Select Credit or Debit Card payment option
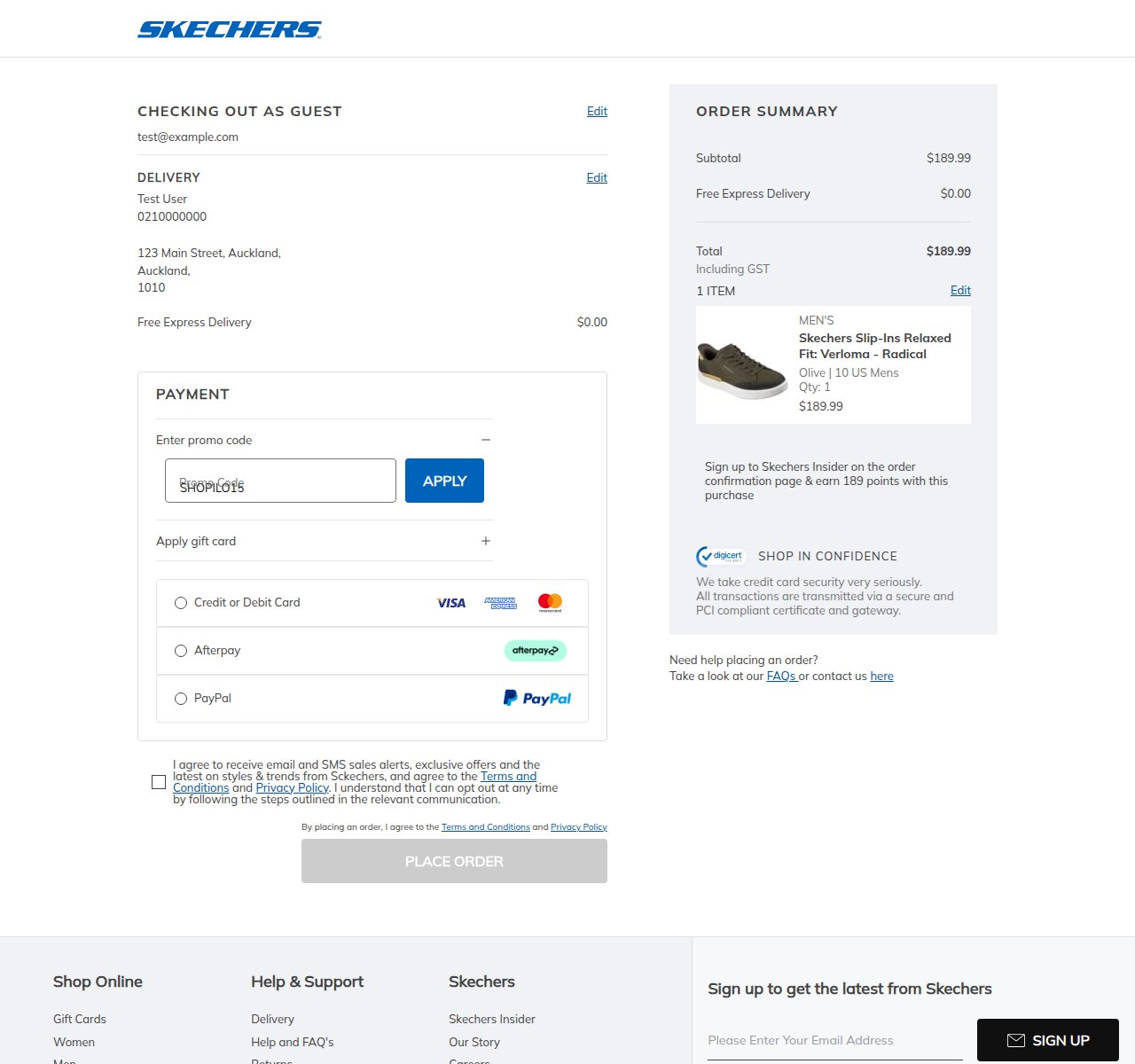The image size is (1135, 1064). 181,603
